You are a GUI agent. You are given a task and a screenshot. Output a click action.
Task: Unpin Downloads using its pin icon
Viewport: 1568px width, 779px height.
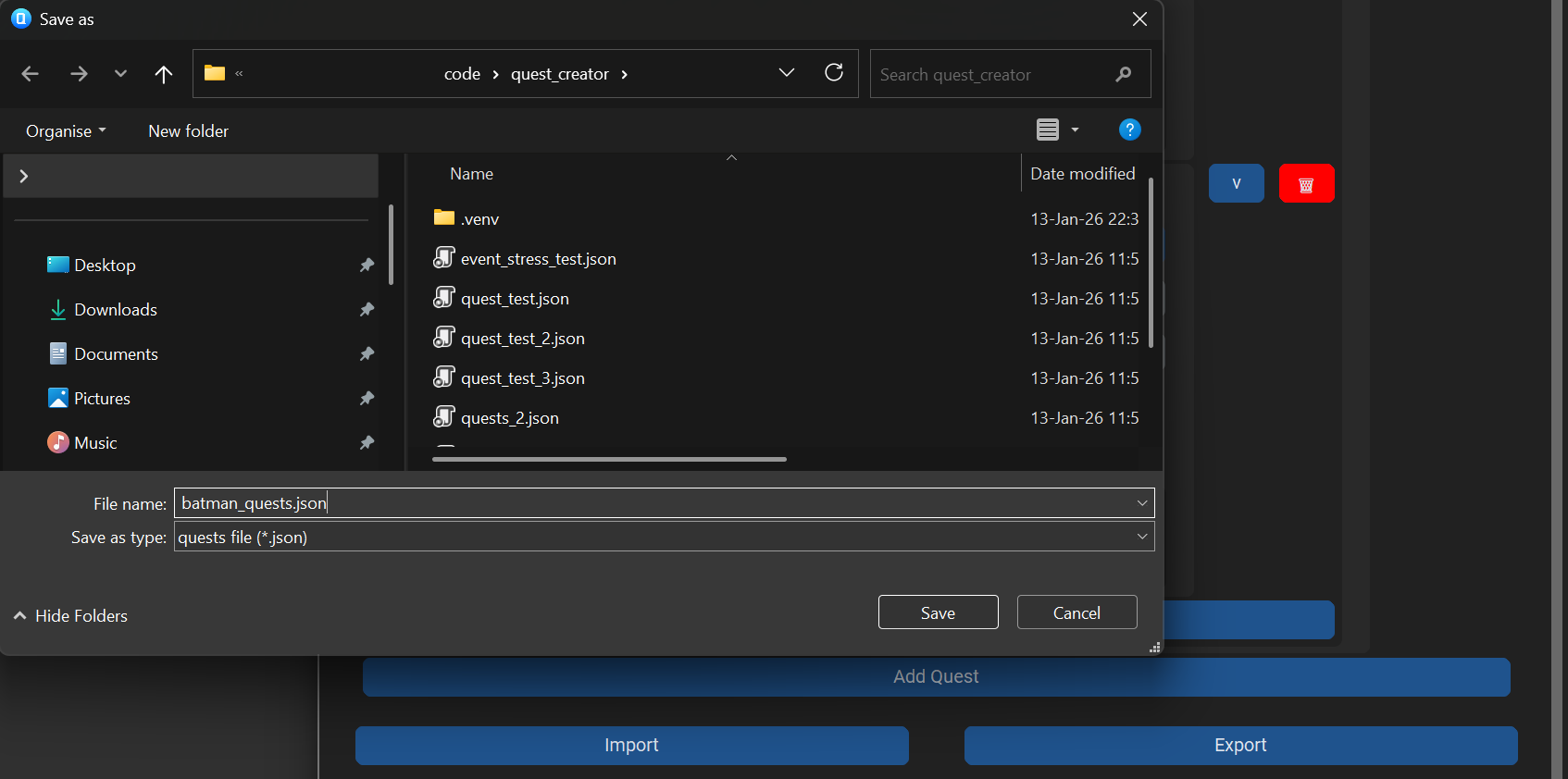(367, 310)
